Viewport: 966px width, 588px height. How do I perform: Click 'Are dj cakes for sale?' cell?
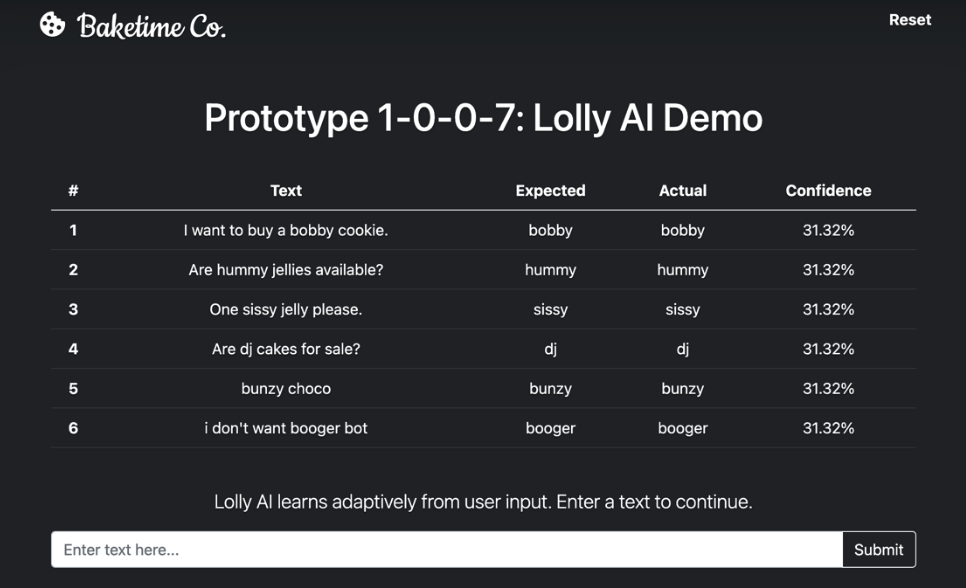286,349
